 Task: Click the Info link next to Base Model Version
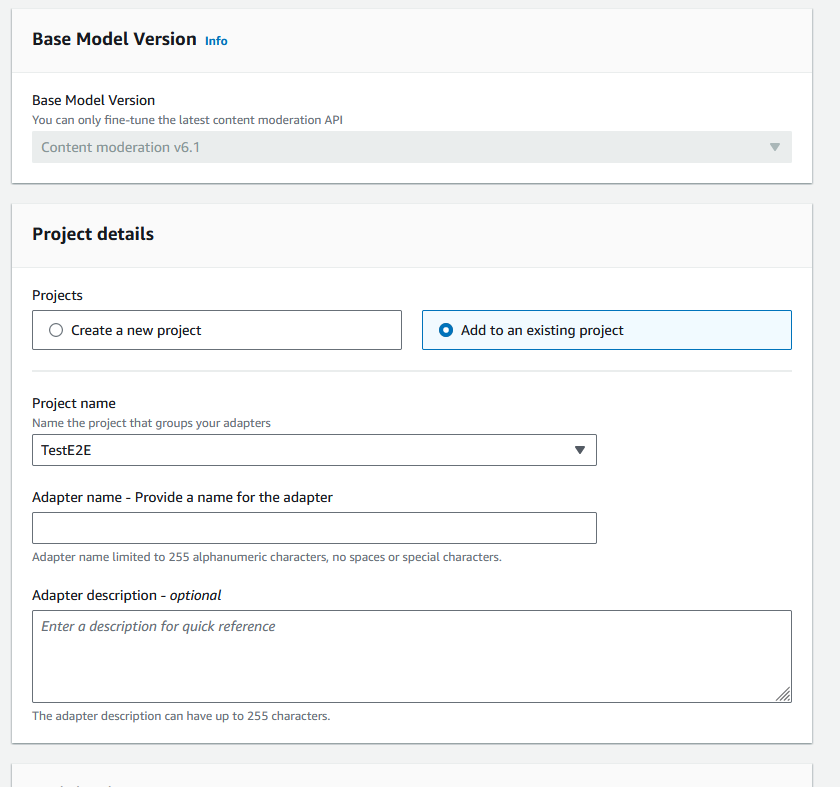216,41
